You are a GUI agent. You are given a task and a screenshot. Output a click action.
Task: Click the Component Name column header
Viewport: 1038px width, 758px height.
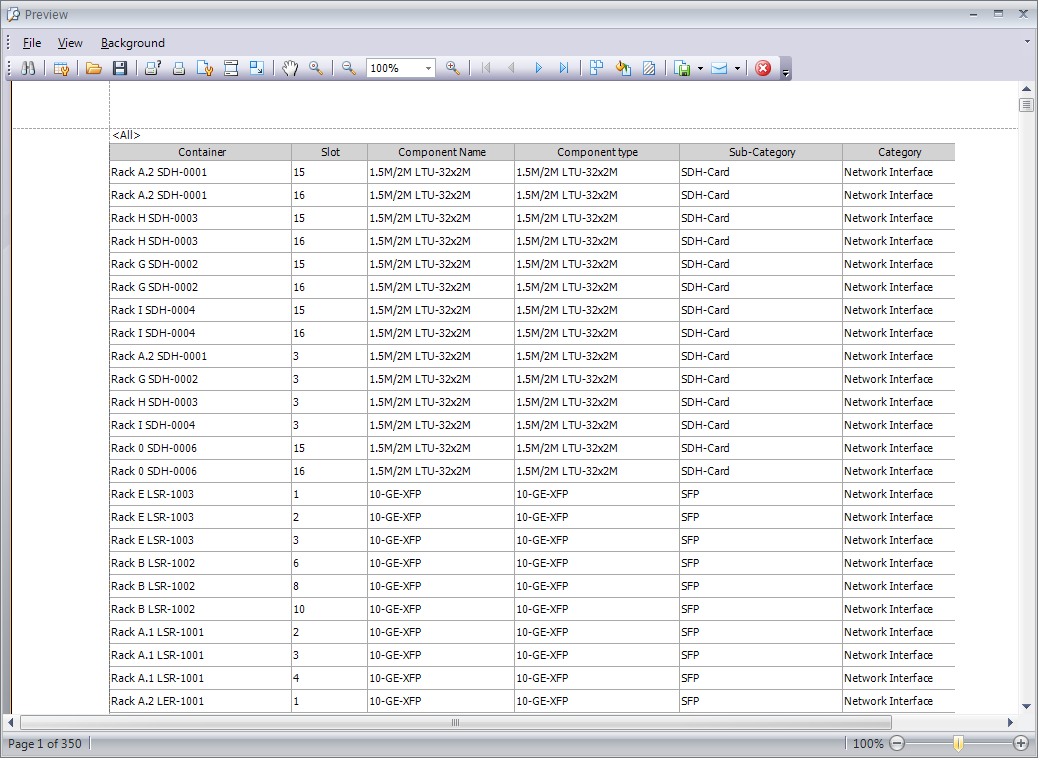click(x=442, y=152)
